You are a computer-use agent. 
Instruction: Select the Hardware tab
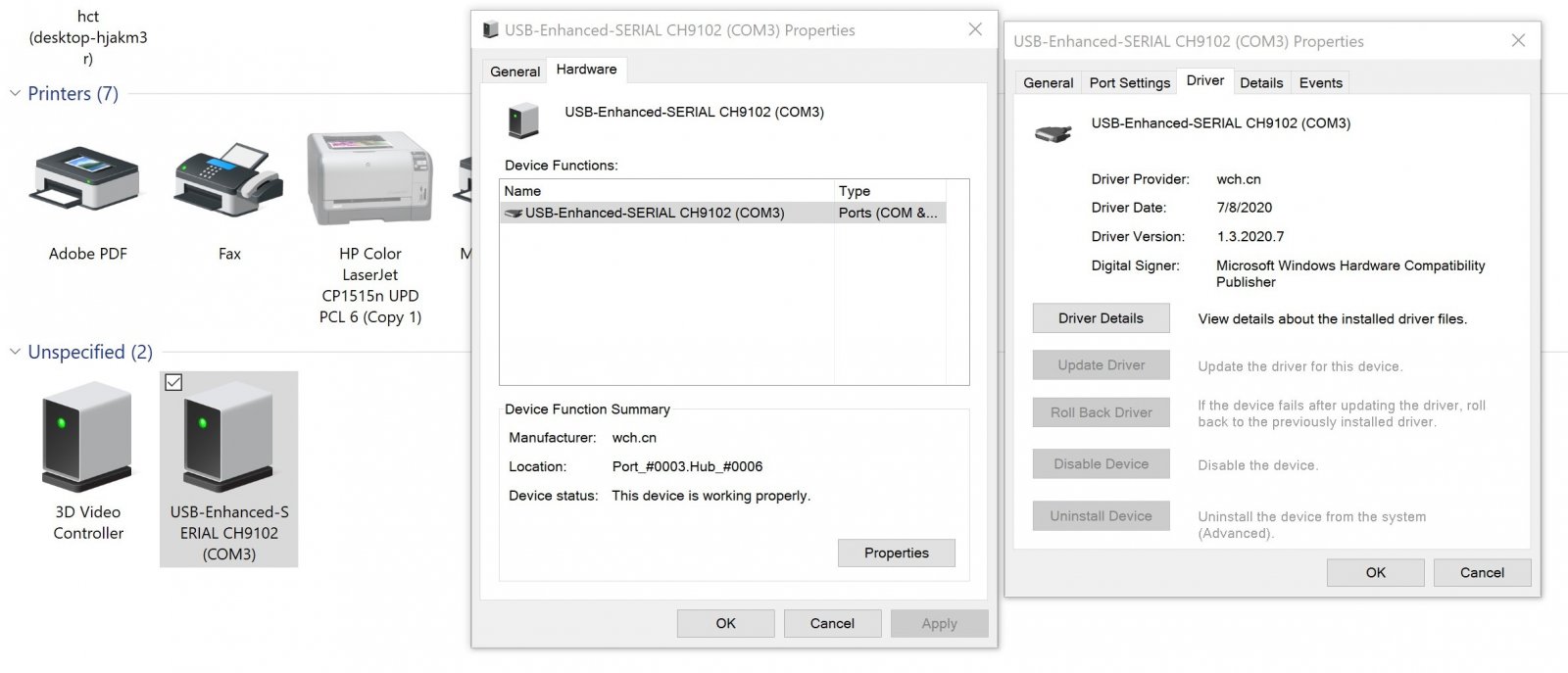[586, 70]
